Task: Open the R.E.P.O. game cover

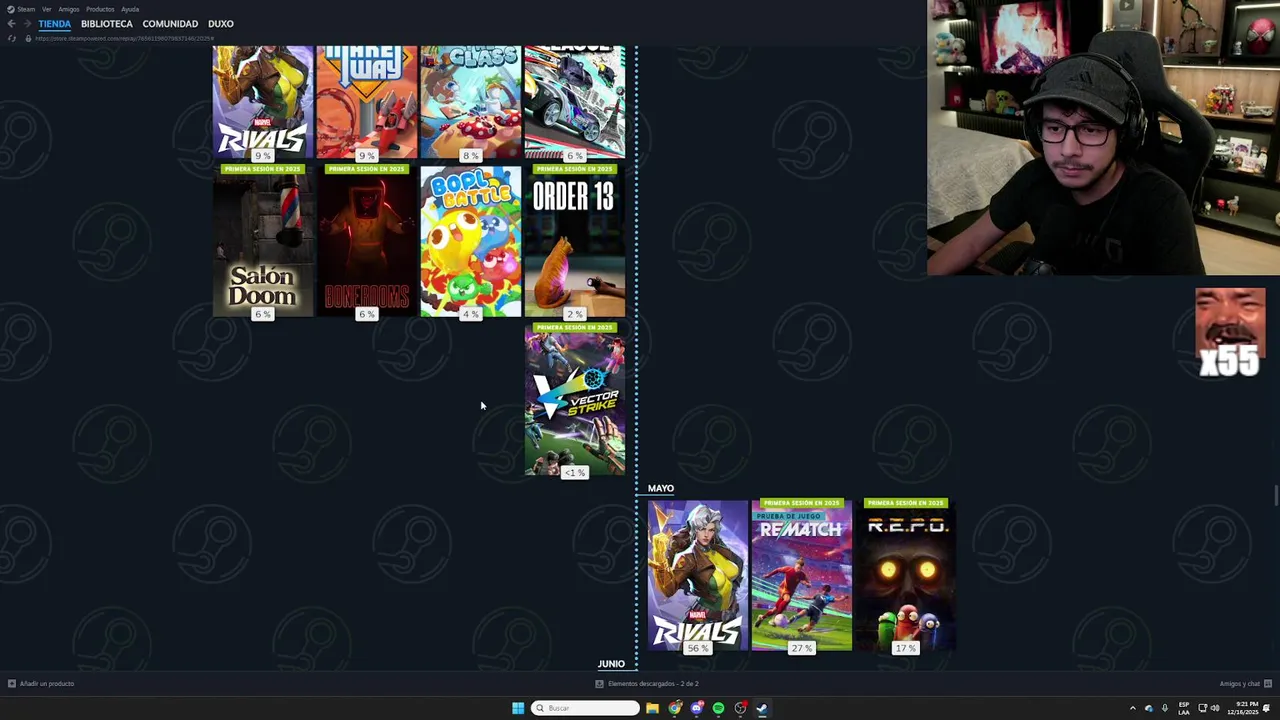Action: (x=906, y=575)
